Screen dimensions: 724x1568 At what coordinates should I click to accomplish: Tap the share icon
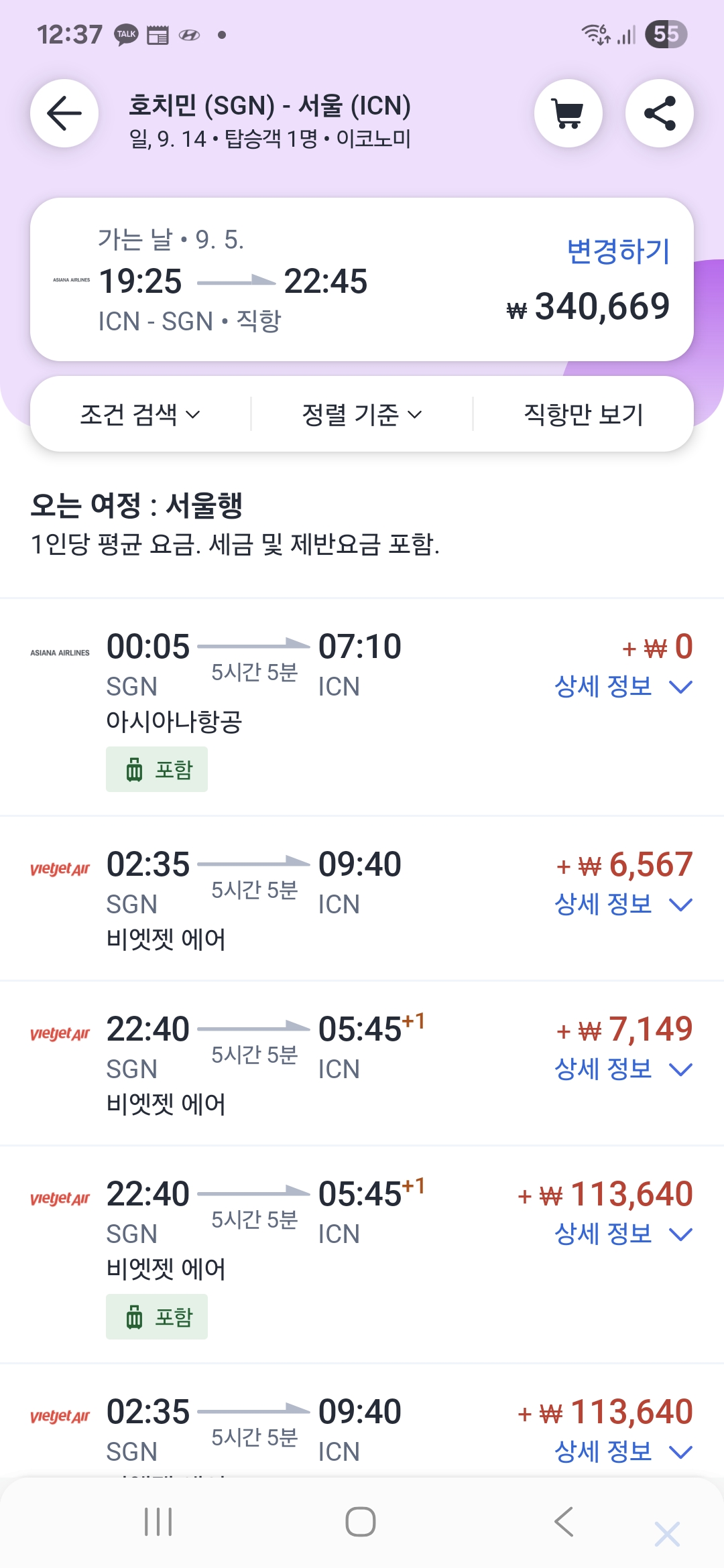pos(659,113)
